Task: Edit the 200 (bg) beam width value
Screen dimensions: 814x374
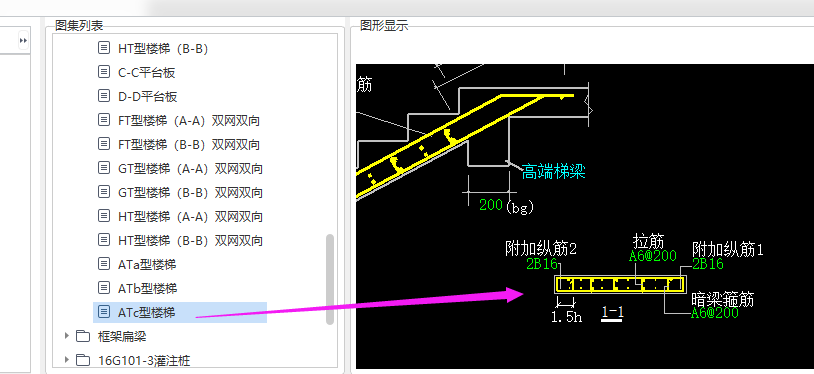Action: pos(491,205)
